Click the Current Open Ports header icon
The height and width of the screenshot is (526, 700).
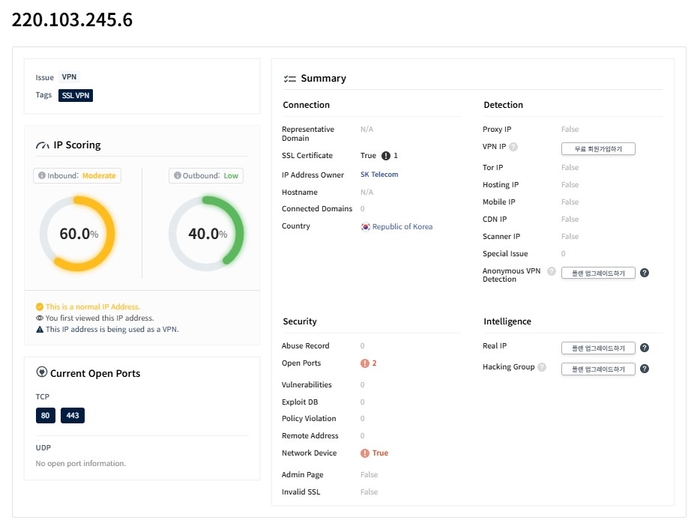(42, 373)
